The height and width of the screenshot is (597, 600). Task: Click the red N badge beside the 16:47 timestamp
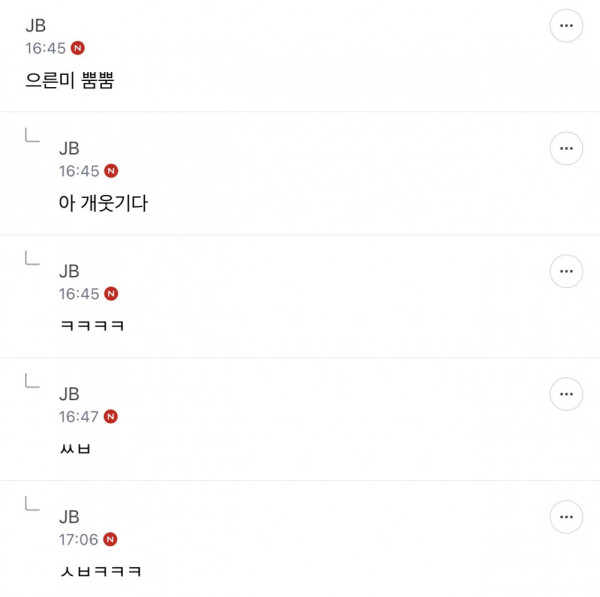pos(111,416)
